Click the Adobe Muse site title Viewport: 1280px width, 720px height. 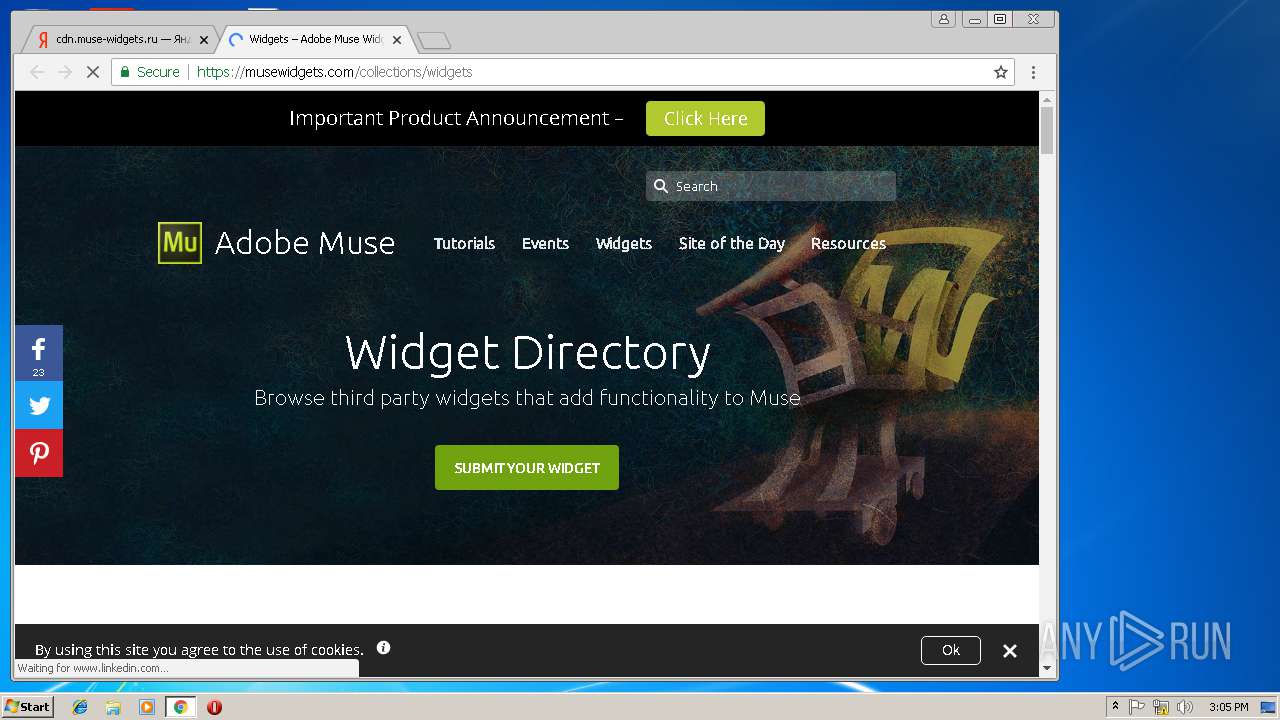(x=305, y=243)
